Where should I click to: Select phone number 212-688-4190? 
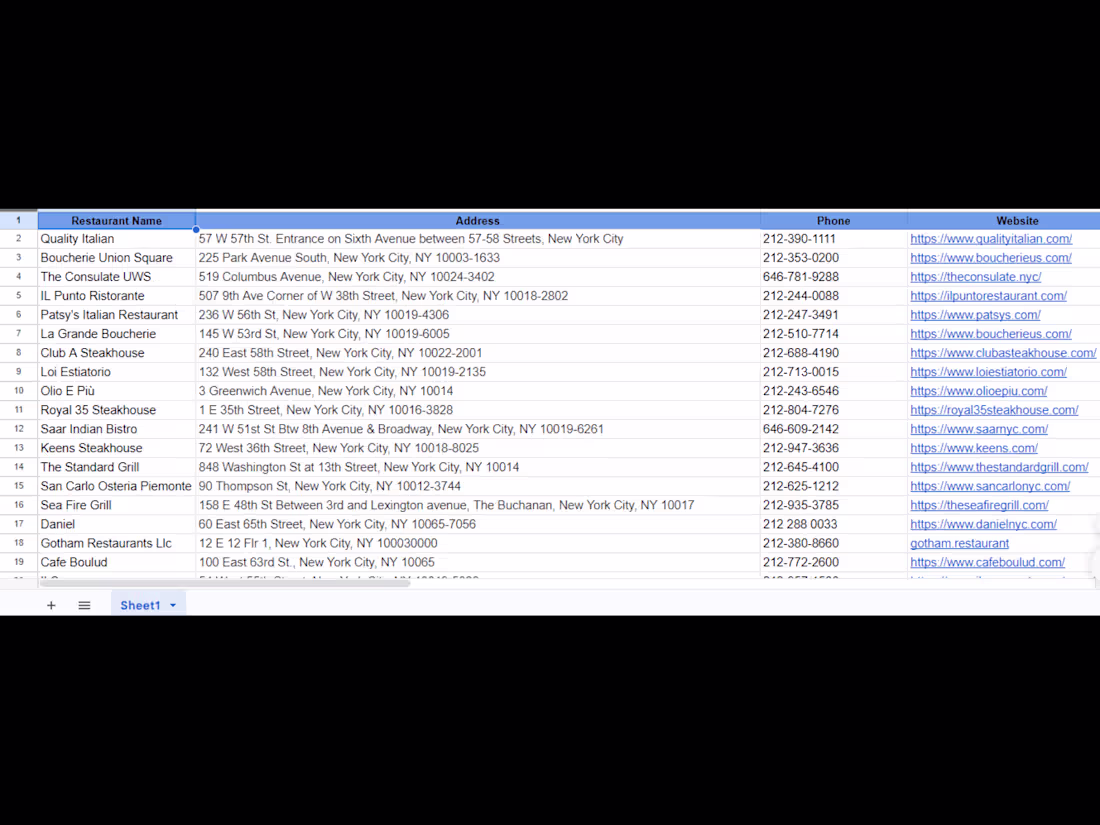point(833,353)
